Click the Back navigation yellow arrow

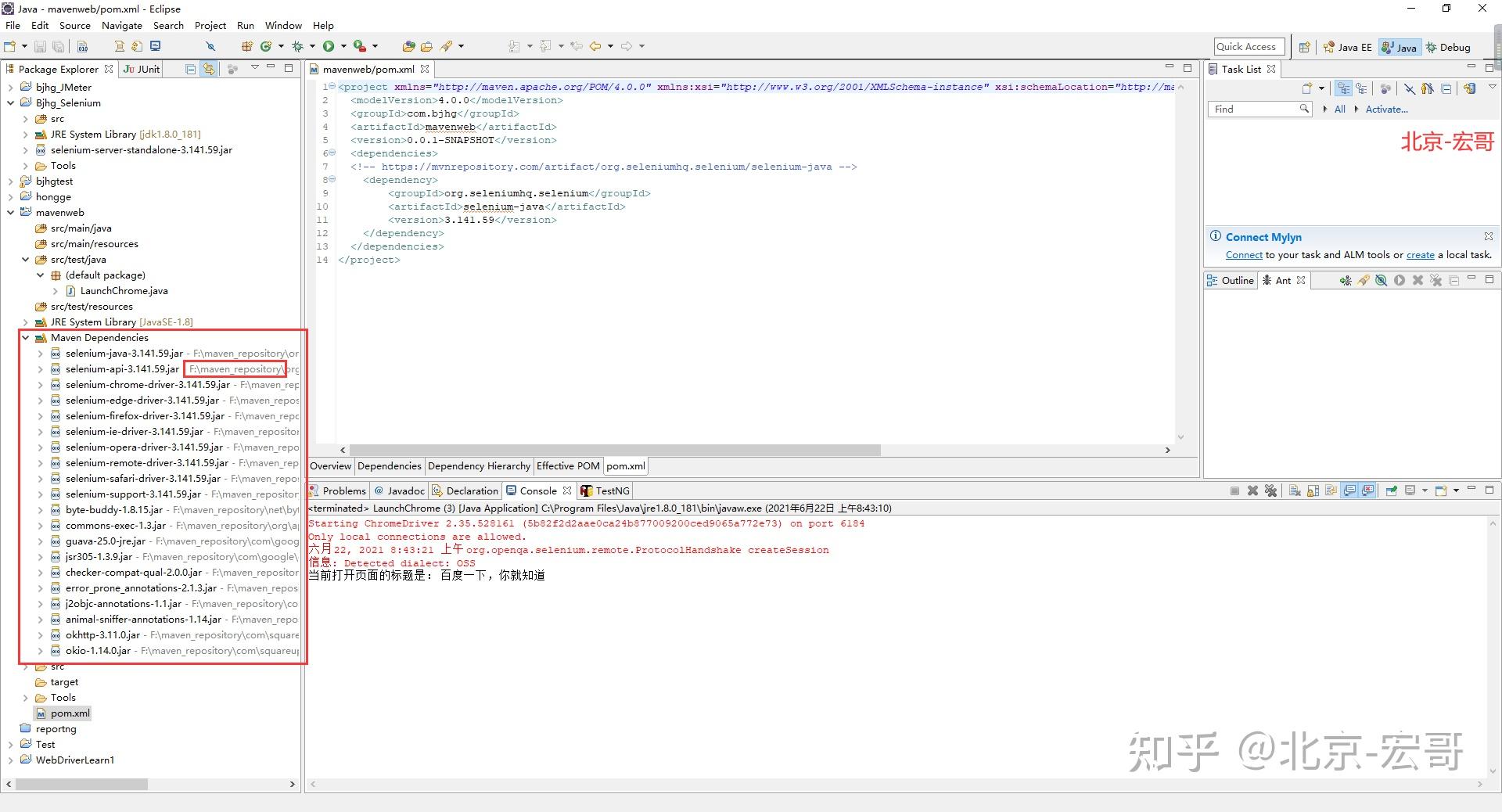[595, 47]
